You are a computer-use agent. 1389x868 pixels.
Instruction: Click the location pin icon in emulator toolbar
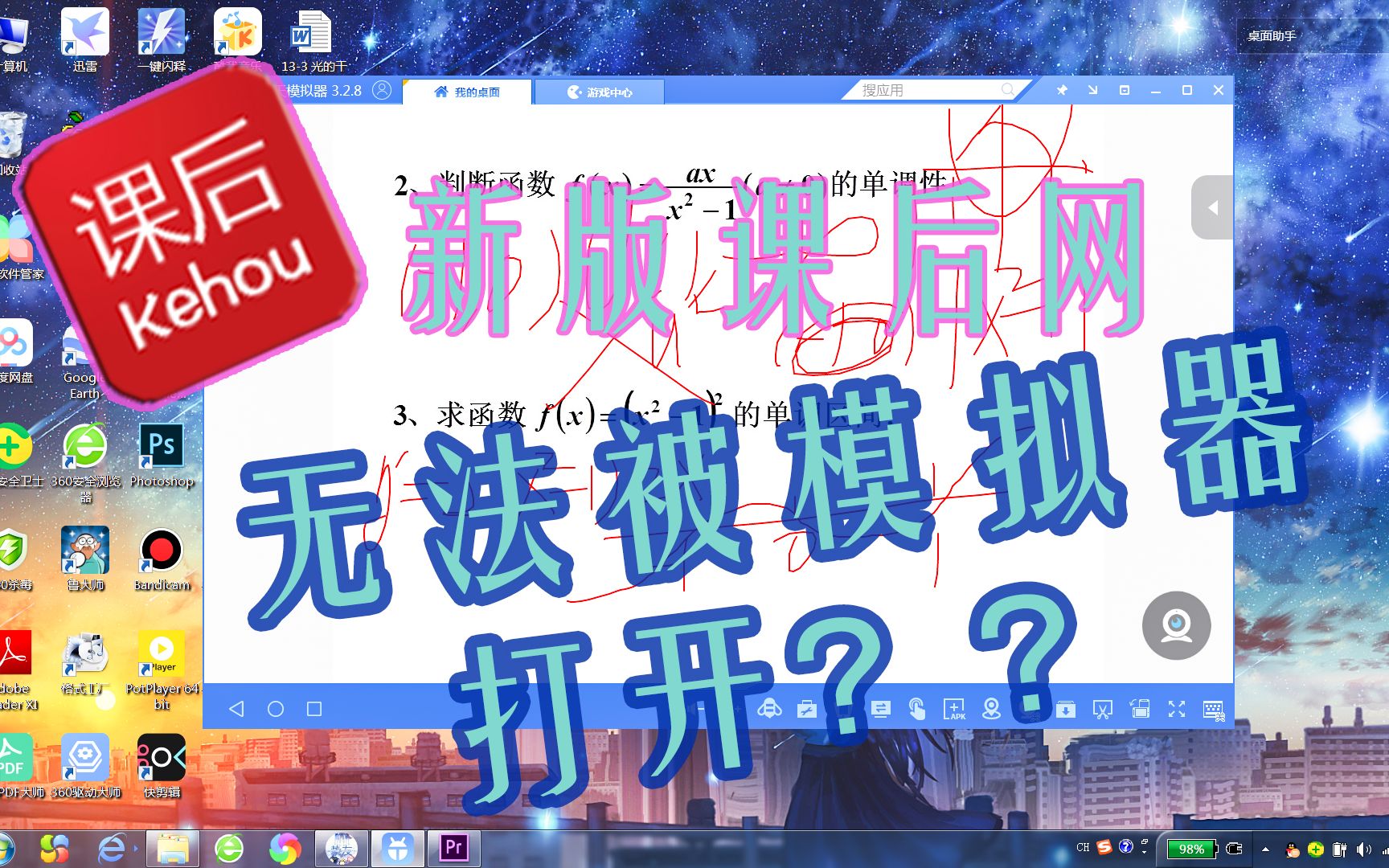(x=992, y=709)
